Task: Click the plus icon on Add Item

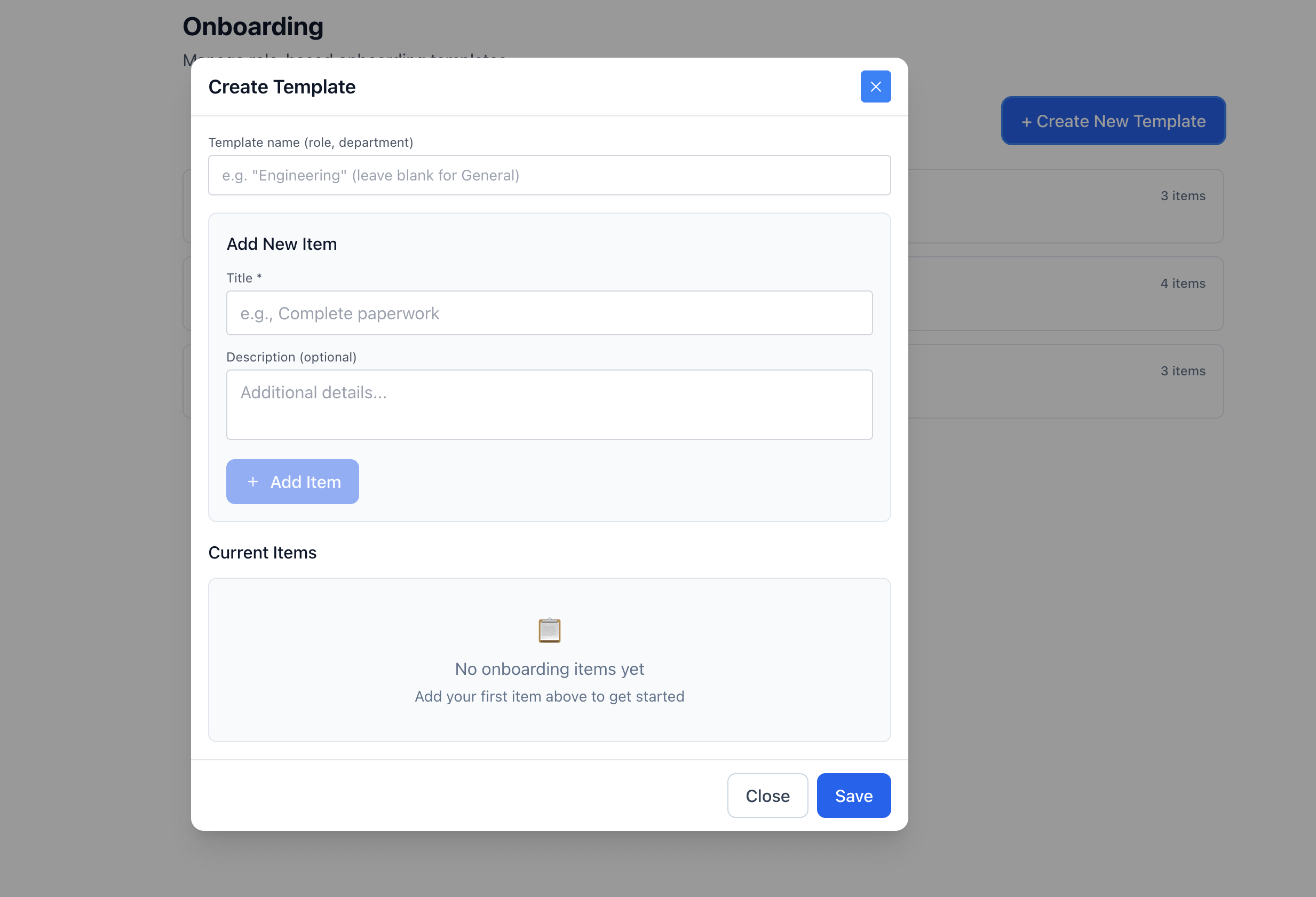Action: [x=252, y=482]
